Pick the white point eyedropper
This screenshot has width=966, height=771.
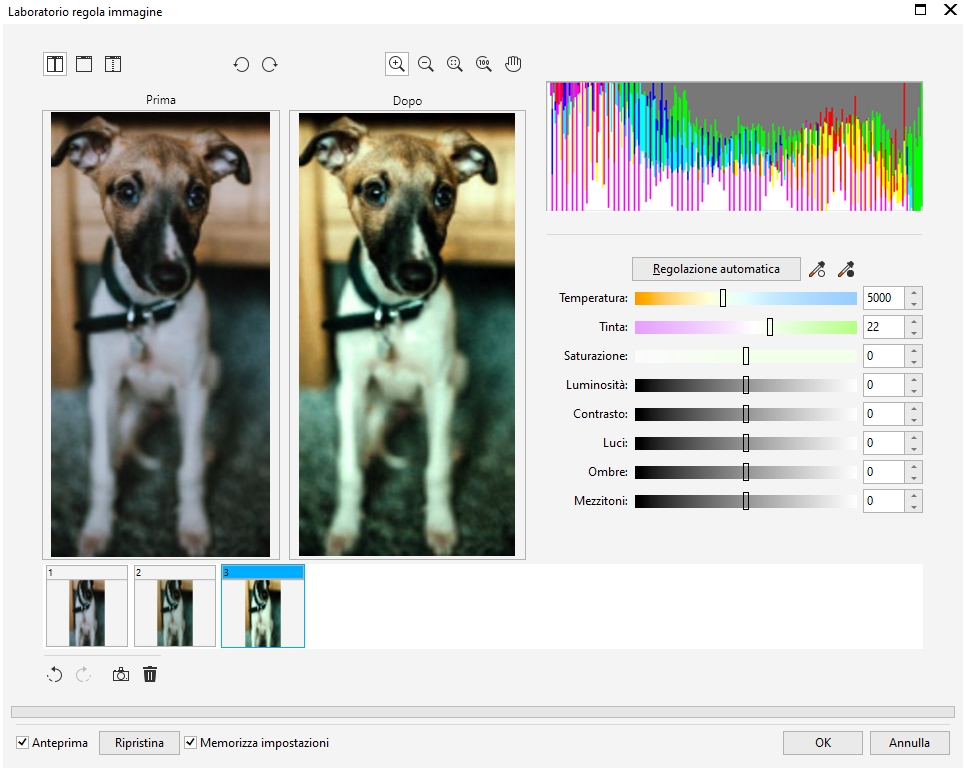tap(817, 269)
